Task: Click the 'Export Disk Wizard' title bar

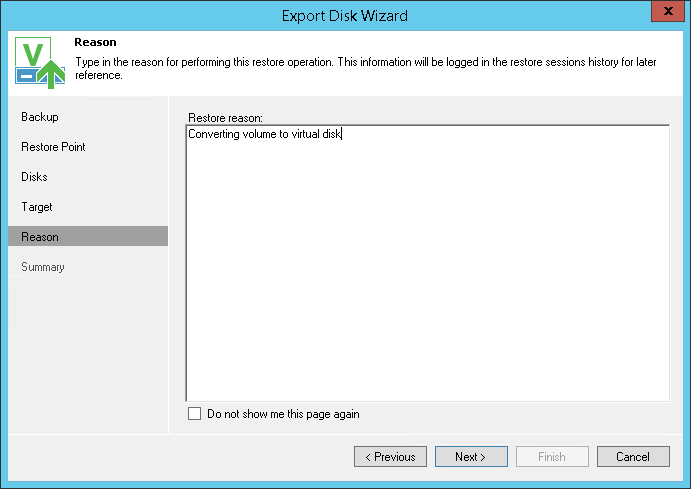Action: (345, 15)
